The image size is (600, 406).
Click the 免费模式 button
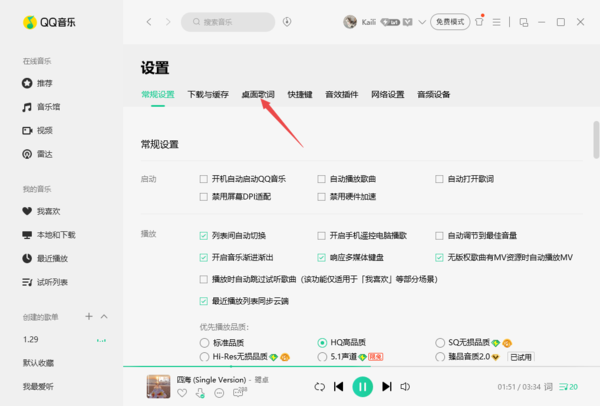click(450, 21)
